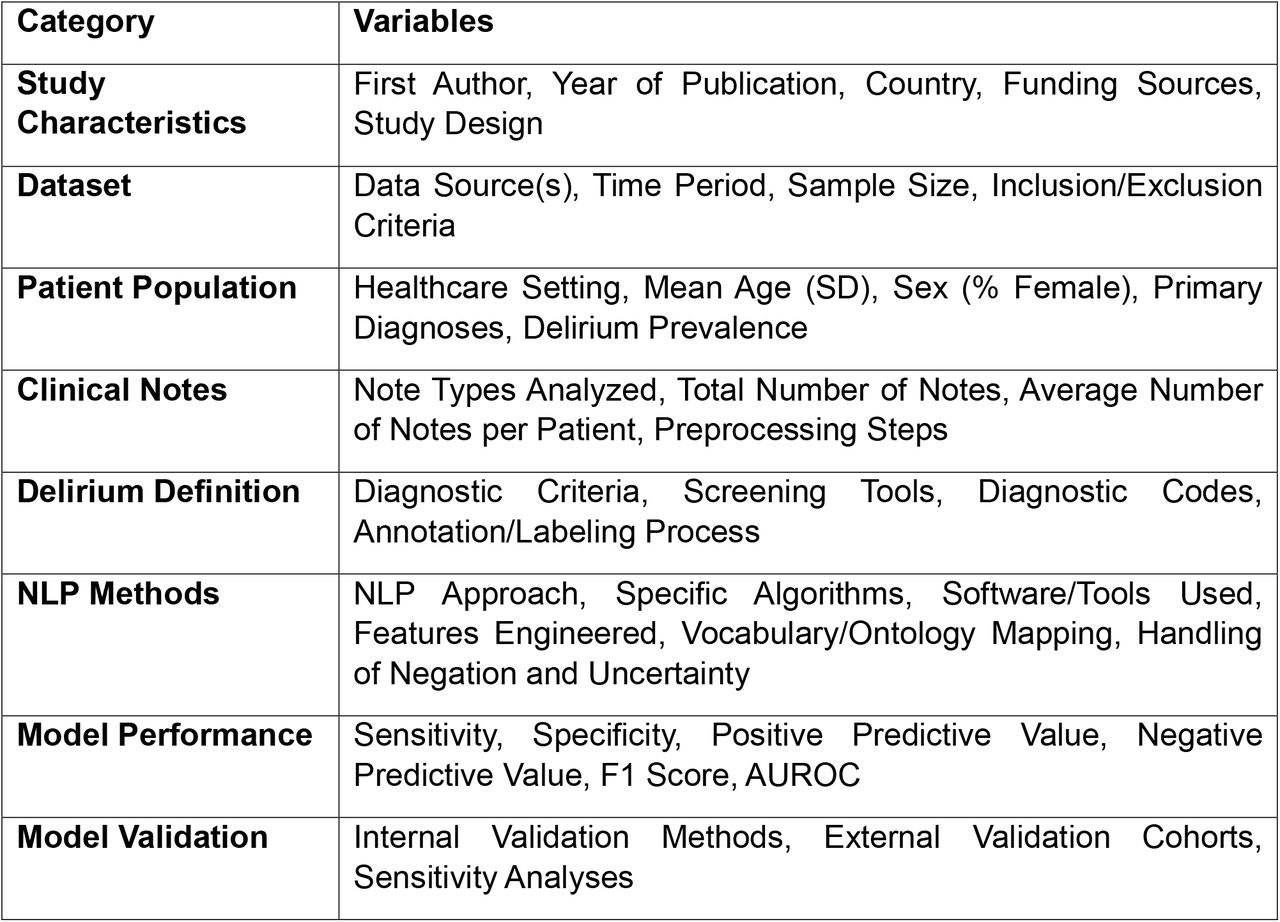This screenshot has width=1280, height=922.
Task: Select the 'Sensitivity, Specificity' variables cell
Action: tap(808, 754)
